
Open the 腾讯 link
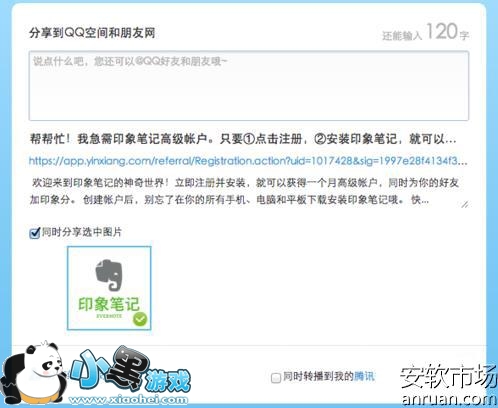tap(364, 377)
